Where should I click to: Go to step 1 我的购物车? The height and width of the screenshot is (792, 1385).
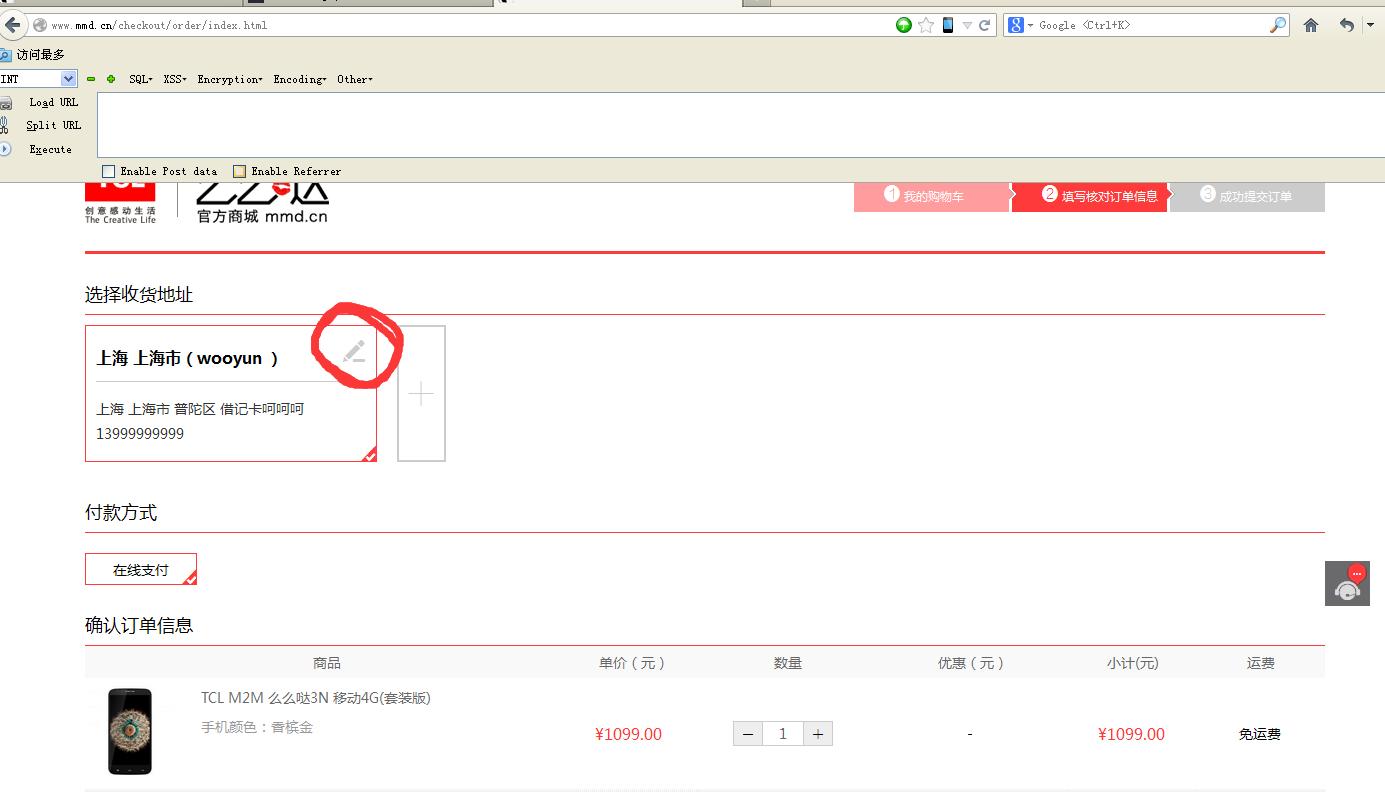pos(932,197)
